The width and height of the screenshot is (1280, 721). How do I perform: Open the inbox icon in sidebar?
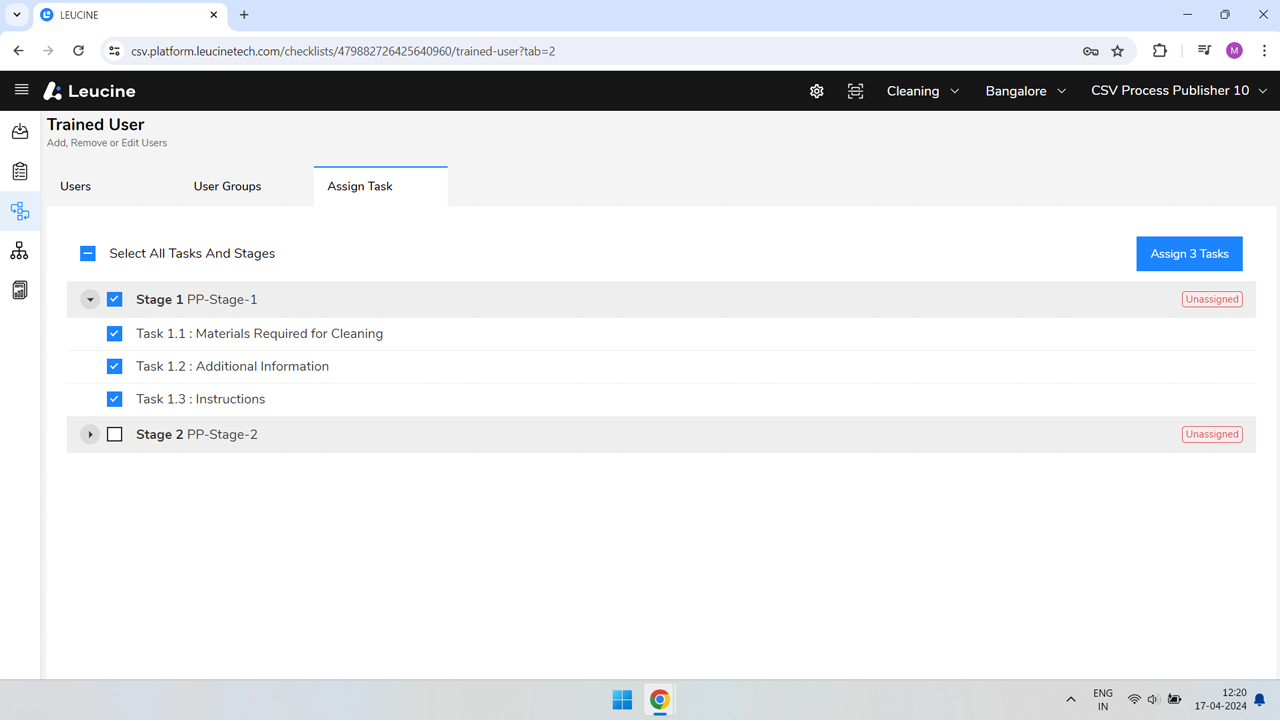(x=20, y=132)
